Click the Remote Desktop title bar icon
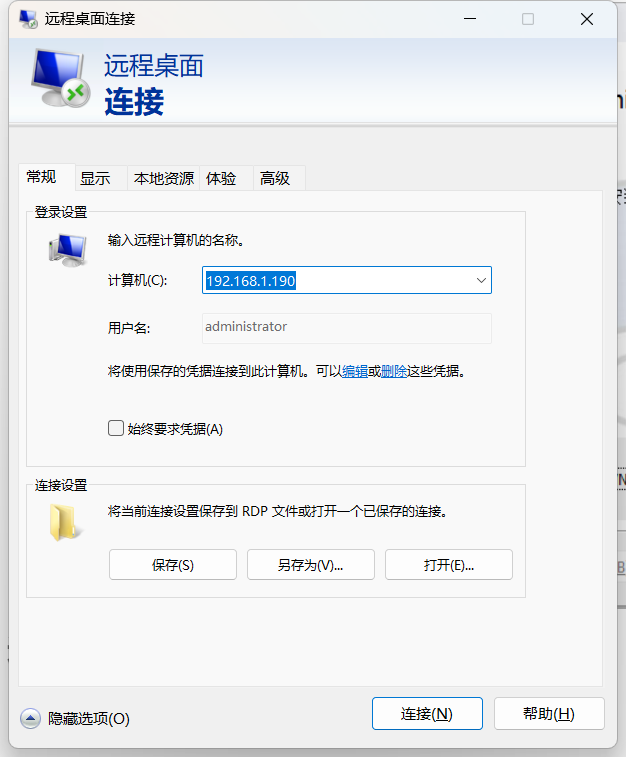Viewport: 626px width, 757px height. tap(28, 19)
